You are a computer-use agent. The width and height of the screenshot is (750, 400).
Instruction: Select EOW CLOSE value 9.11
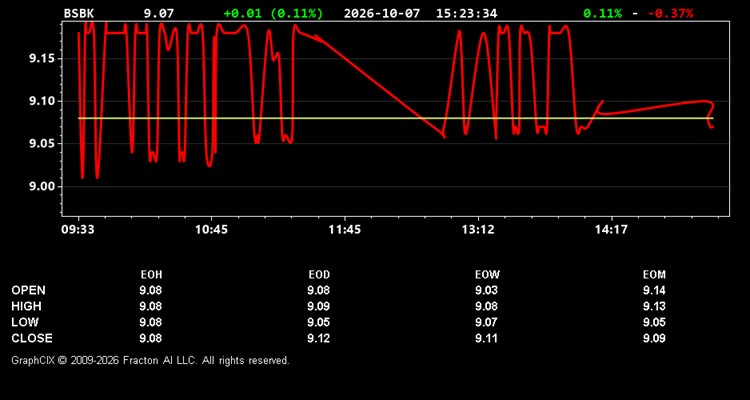(x=486, y=338)
